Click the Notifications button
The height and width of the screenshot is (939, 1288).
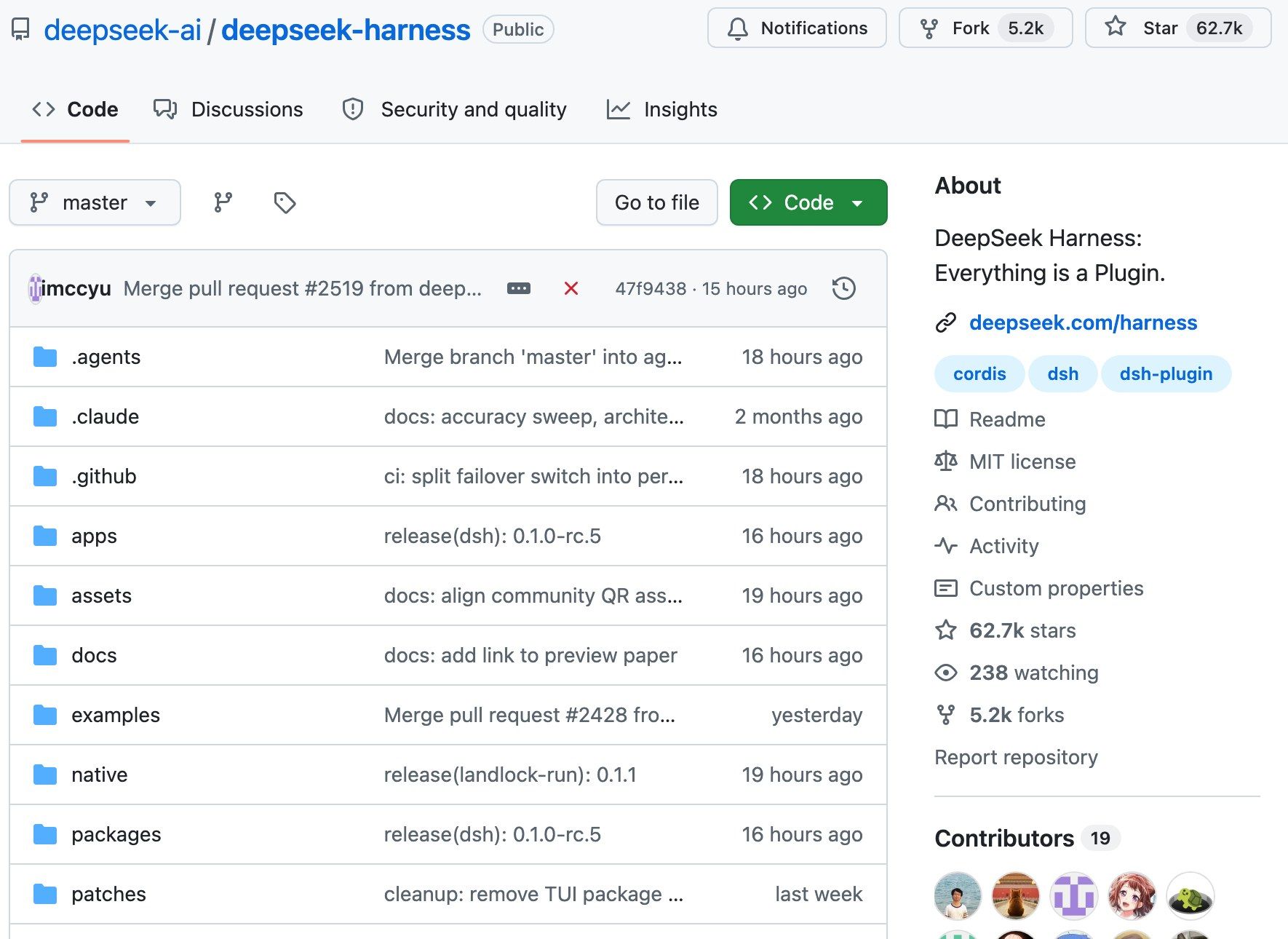click(x=797, y=28)
